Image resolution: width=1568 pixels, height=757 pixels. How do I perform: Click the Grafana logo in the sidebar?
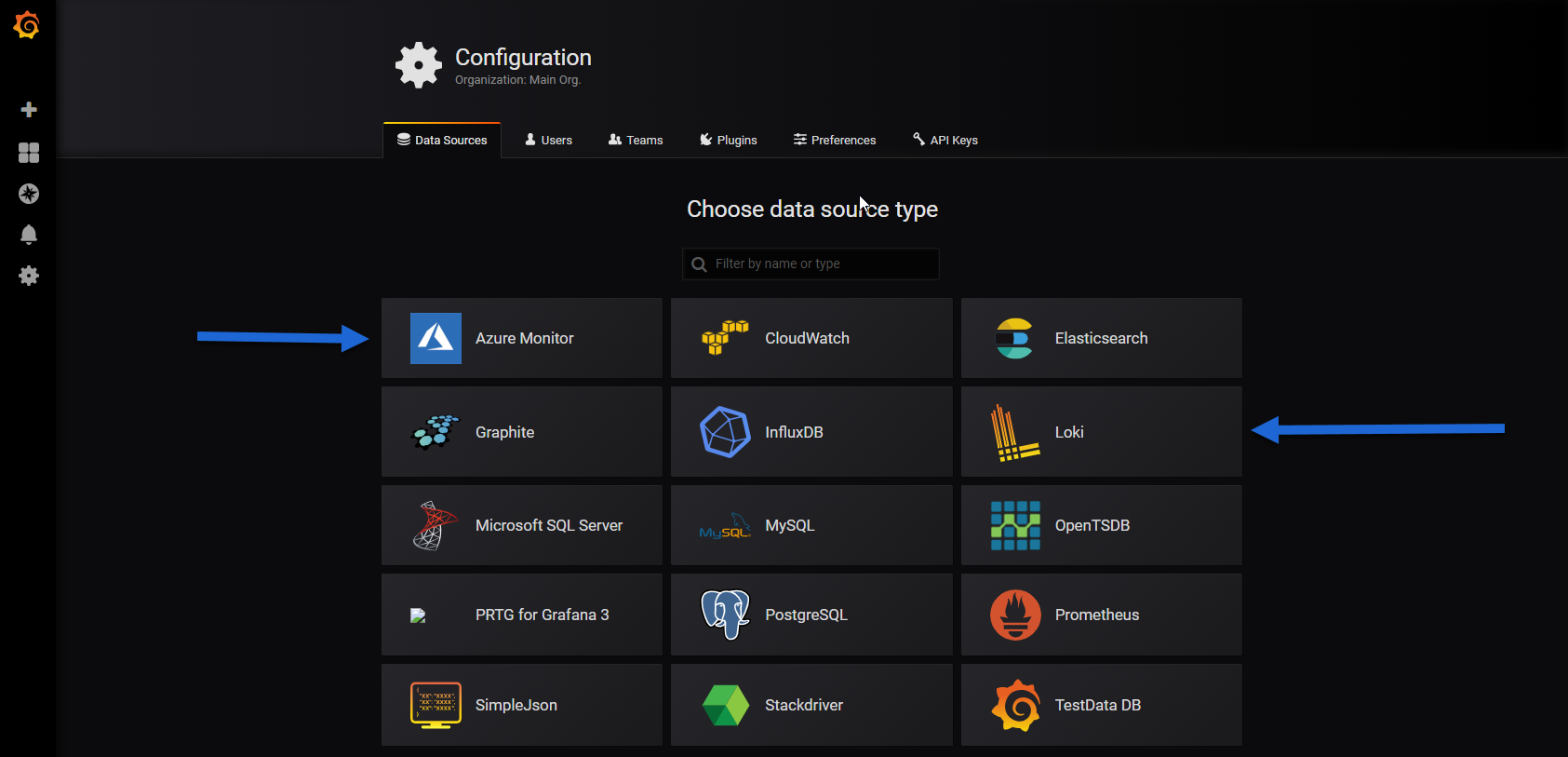click(x=27, y=25)
